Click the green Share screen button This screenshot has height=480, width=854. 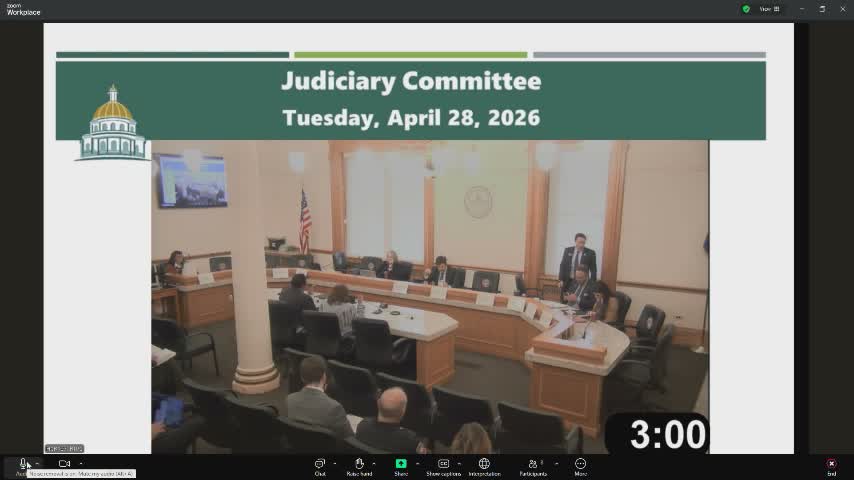401,464
